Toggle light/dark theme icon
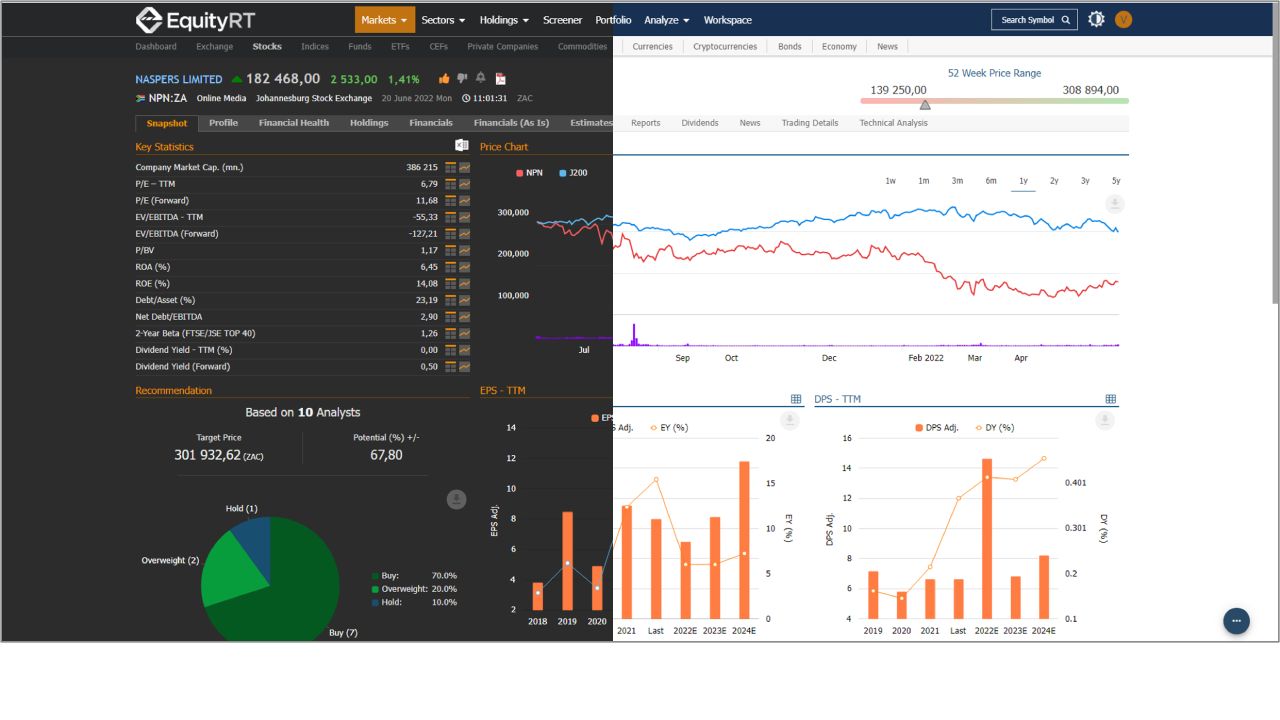 point(1096,19)
